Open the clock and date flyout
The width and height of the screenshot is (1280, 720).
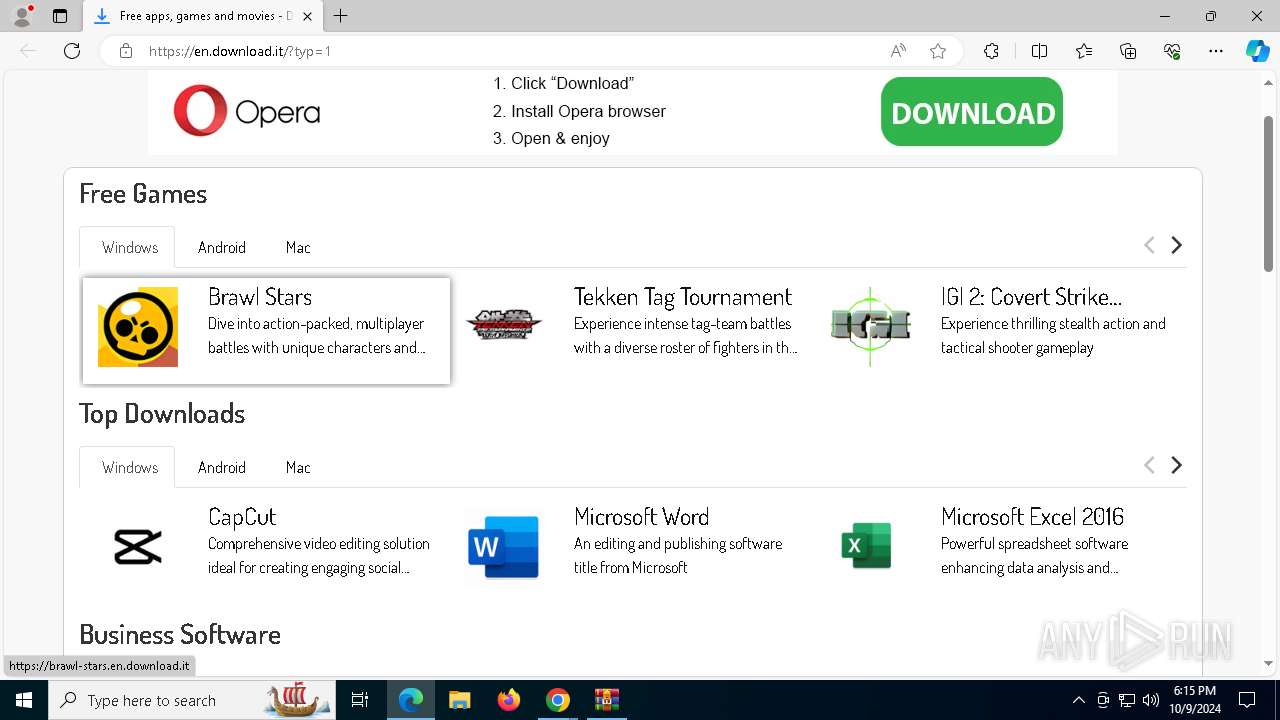click(1194, 700)
